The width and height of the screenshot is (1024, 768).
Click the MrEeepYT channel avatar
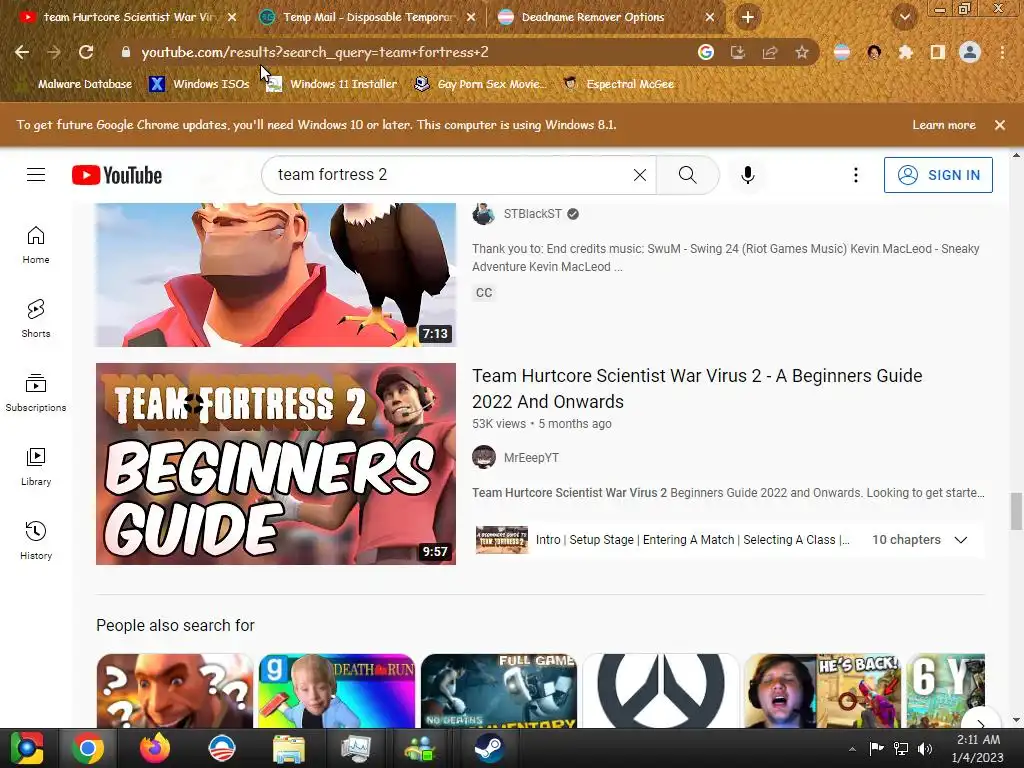point(483,457)
